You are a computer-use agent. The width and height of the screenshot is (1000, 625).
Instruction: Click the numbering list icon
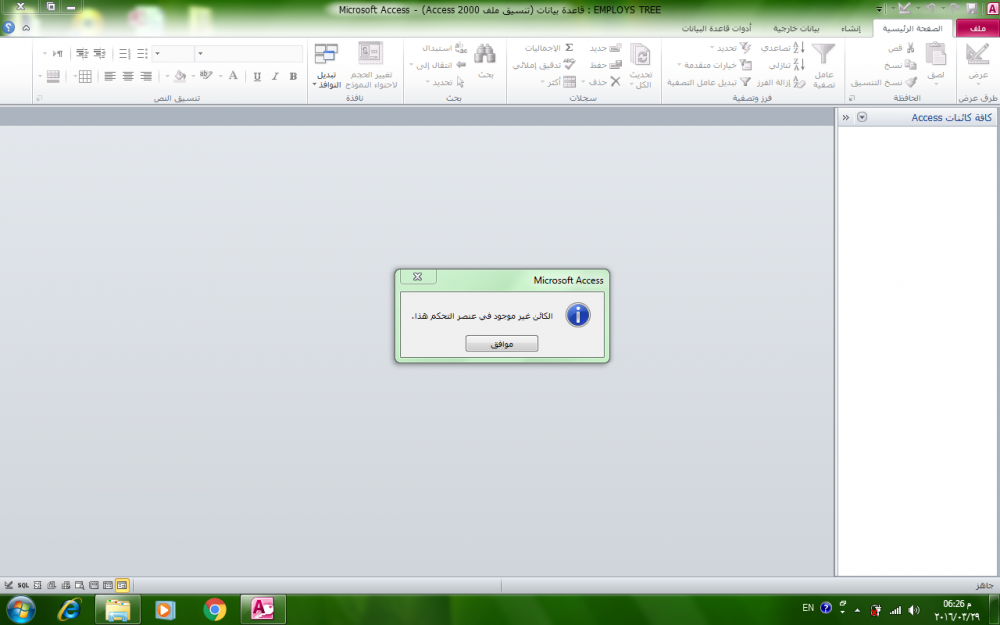tap(124, 54)
